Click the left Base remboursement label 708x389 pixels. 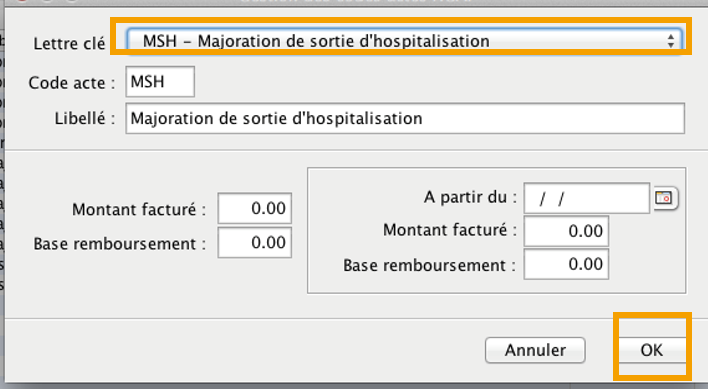[x=120, y=244]
